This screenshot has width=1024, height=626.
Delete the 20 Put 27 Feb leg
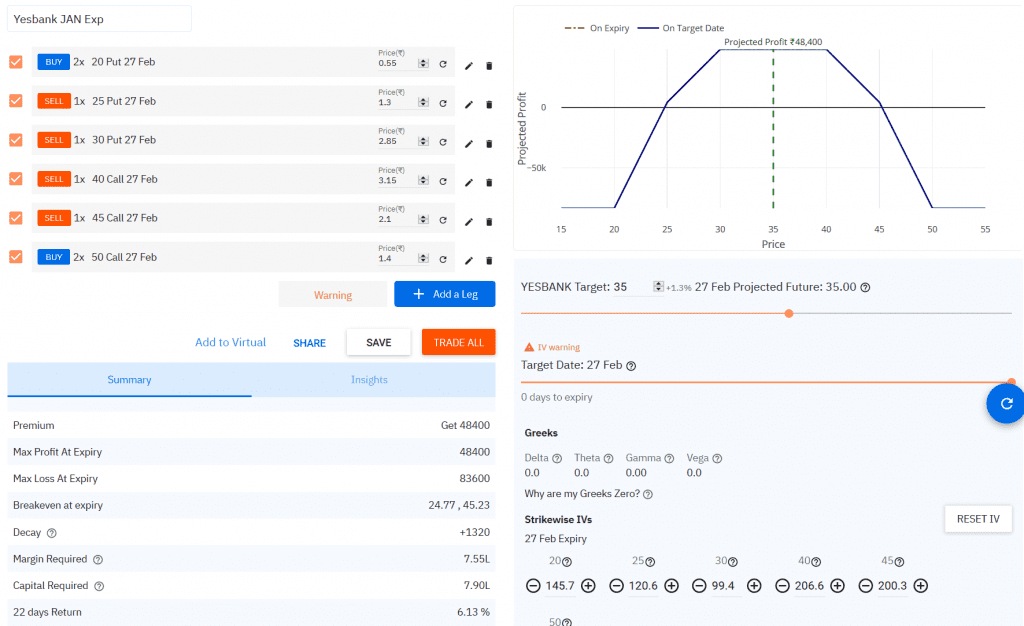[x=489, y=66]
